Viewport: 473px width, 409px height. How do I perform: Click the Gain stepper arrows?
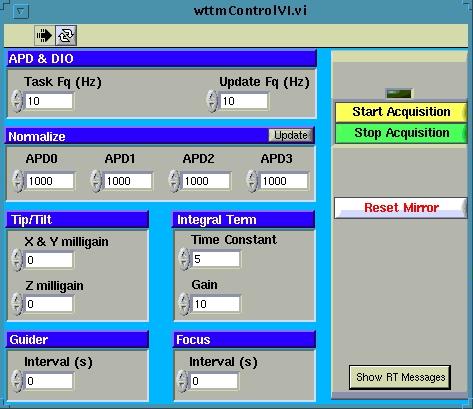pyautogui.click(x=184, y=304)
